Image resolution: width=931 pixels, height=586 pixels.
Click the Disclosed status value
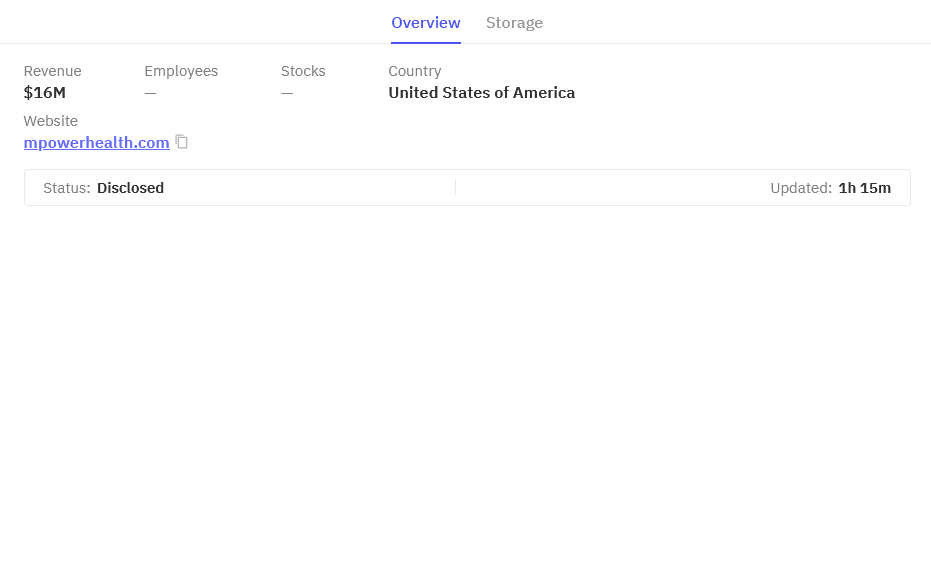(x=131, y=188)
